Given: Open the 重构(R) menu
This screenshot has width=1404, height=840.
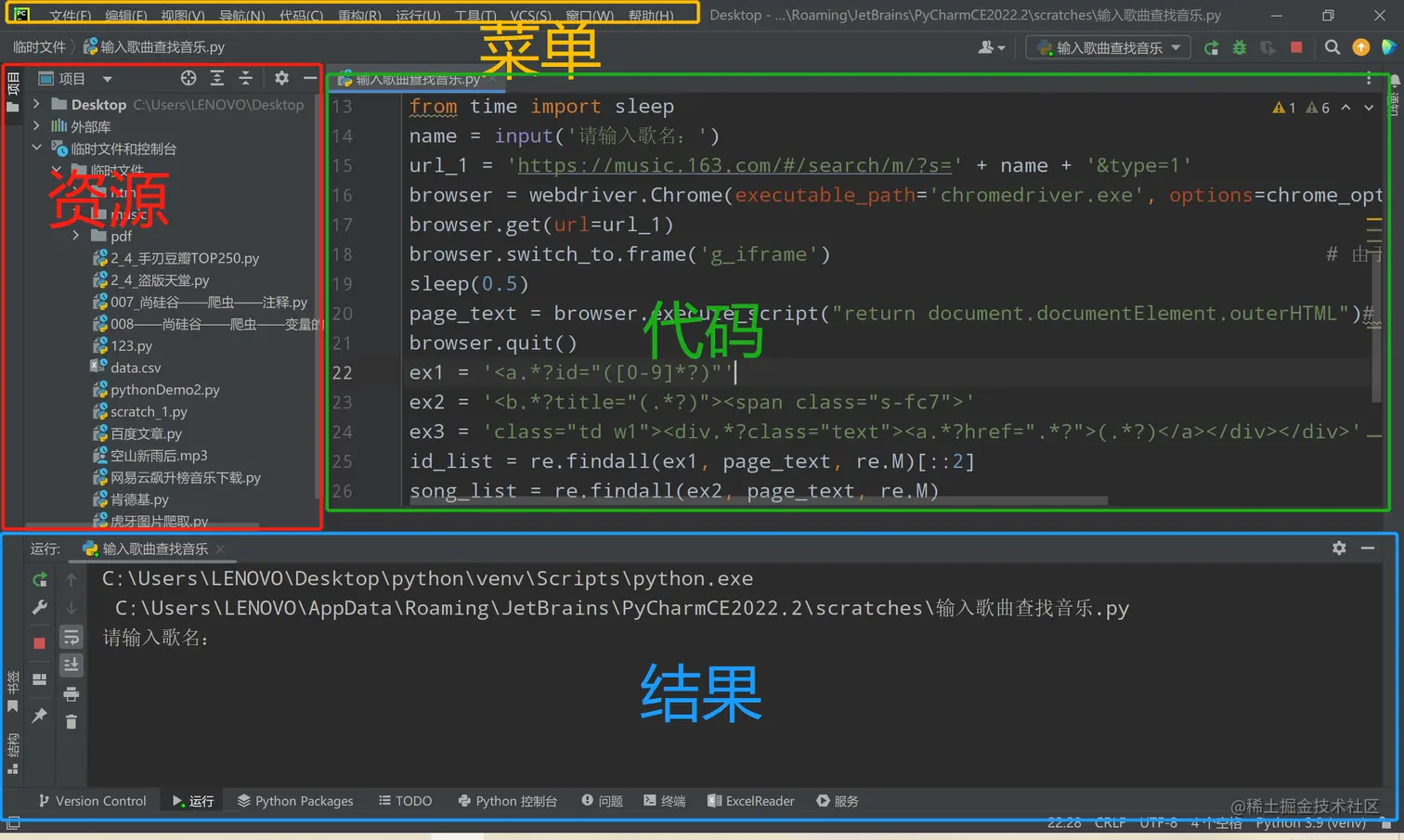Looking at the screenshot, I should click(x=359, y=16).
